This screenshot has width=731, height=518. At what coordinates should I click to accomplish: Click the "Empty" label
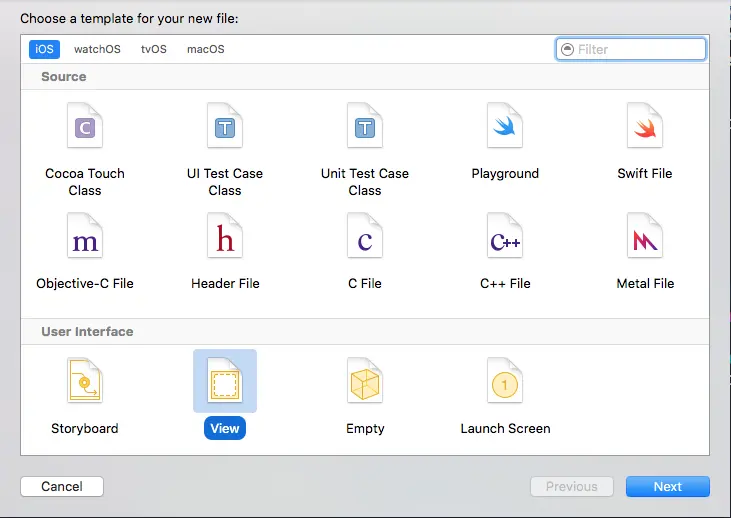click(365, 428)
